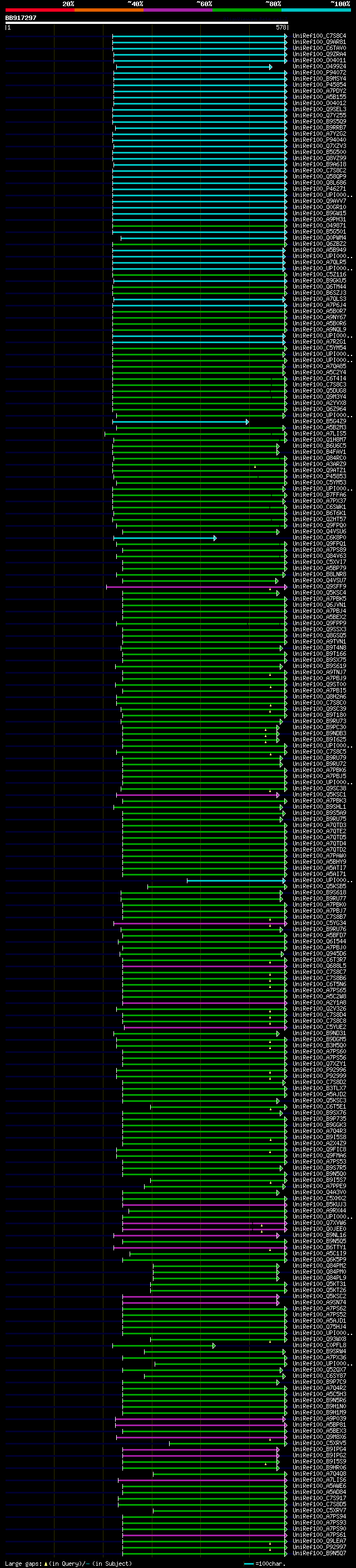Open hit UniRef100_Q52QX7

319,1370
